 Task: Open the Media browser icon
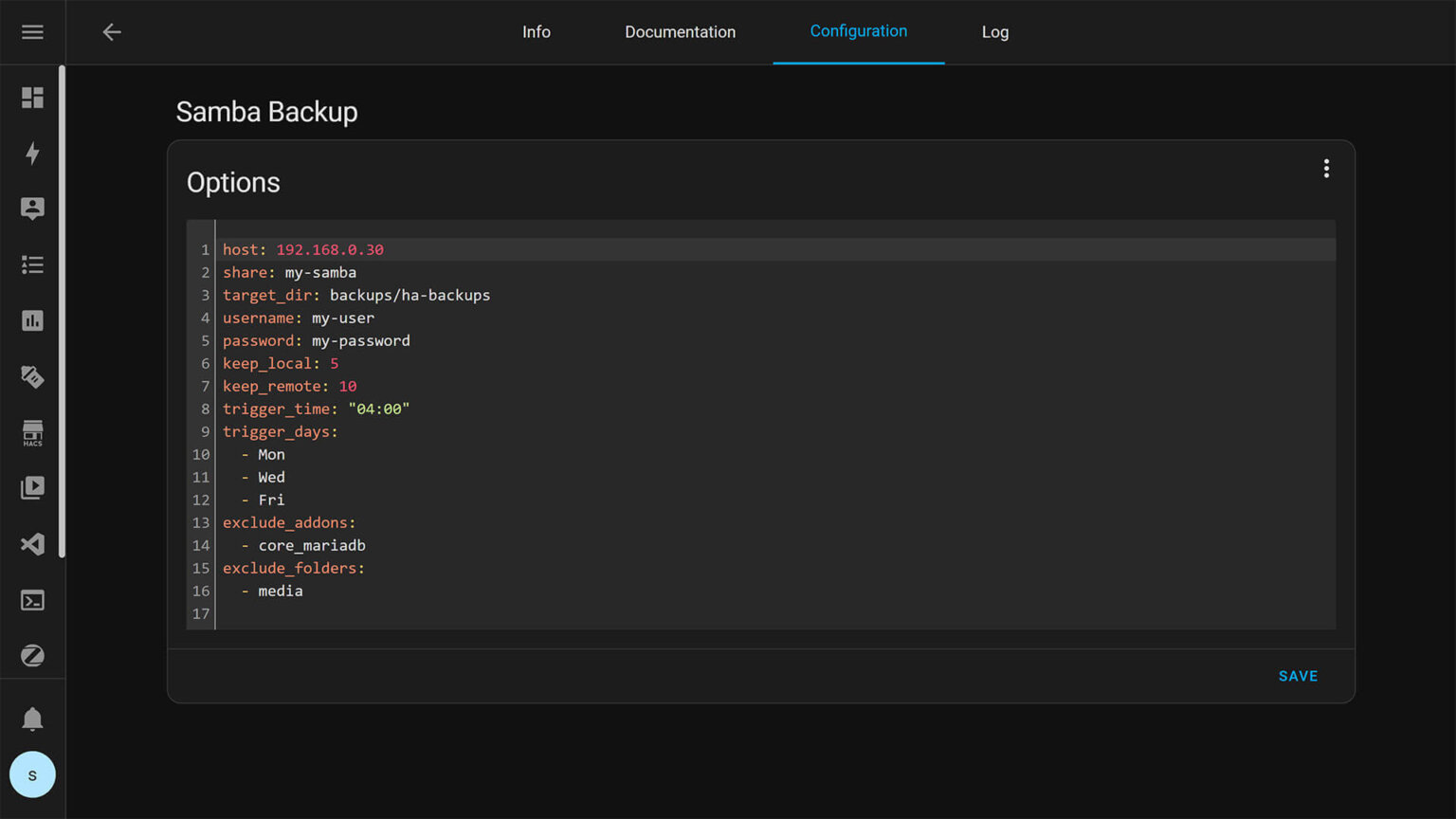[x=32, y=488]
